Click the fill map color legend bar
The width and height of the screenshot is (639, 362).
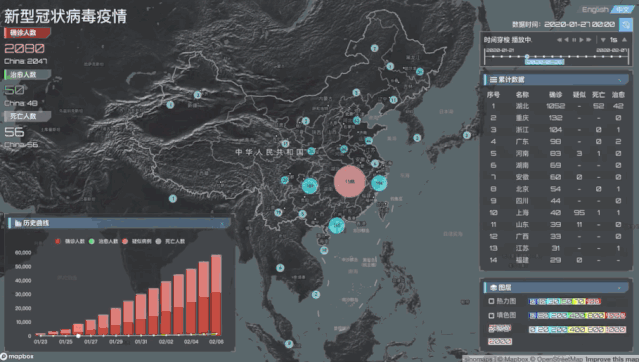577,316
